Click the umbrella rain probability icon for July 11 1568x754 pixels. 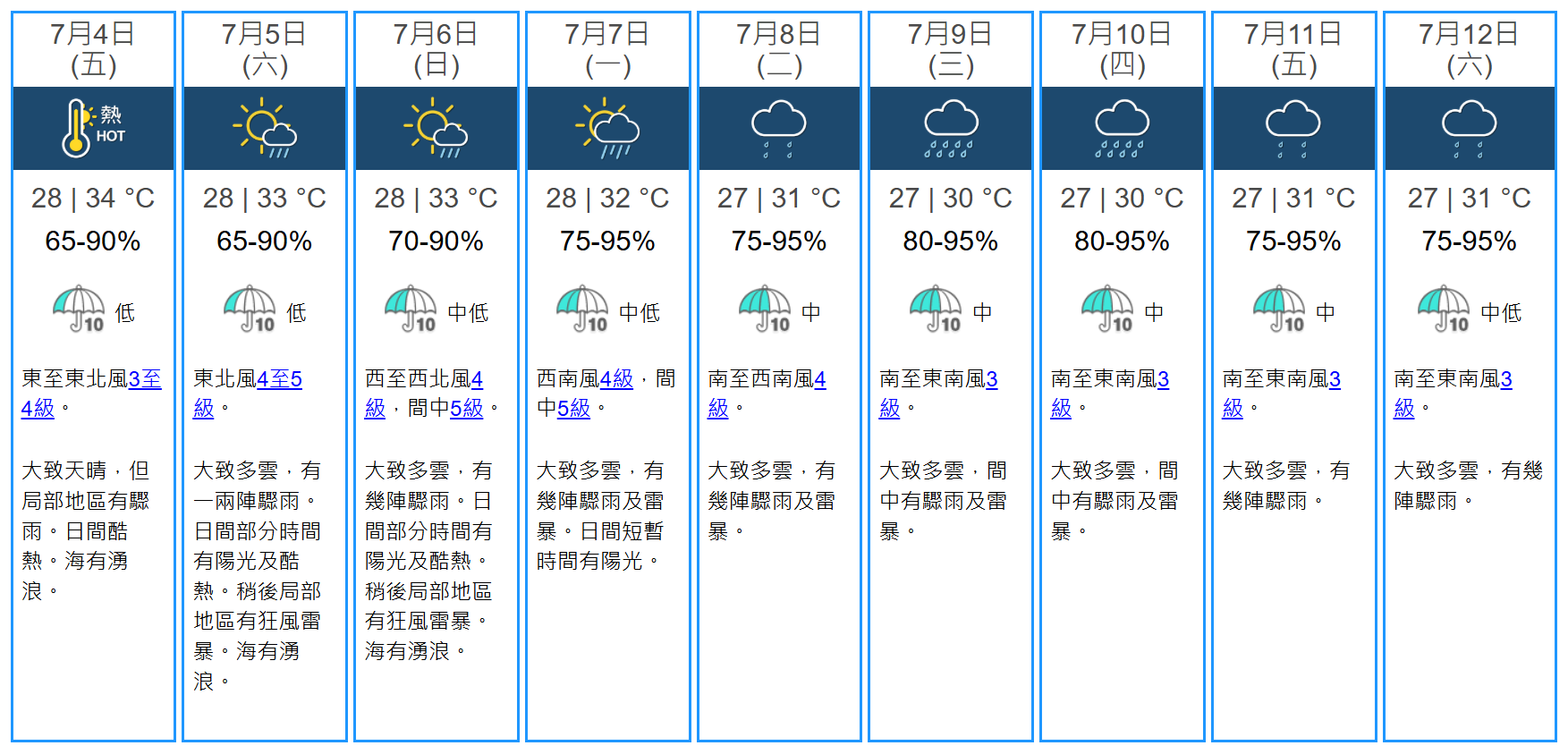point(1279,309)
